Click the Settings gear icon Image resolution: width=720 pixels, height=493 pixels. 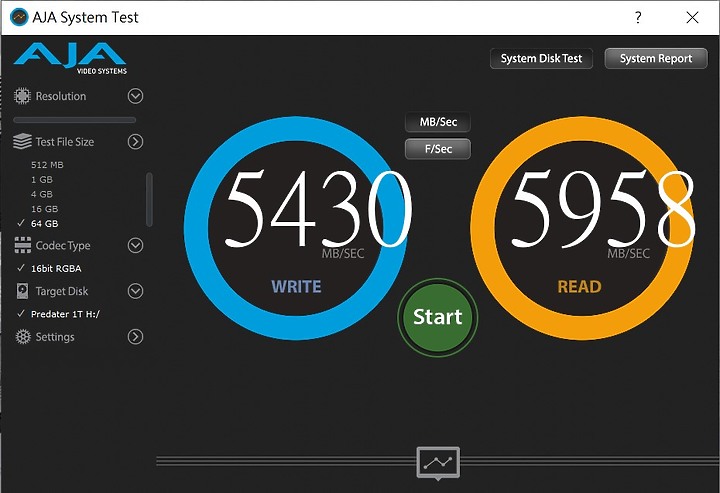[x=22, y=336]
